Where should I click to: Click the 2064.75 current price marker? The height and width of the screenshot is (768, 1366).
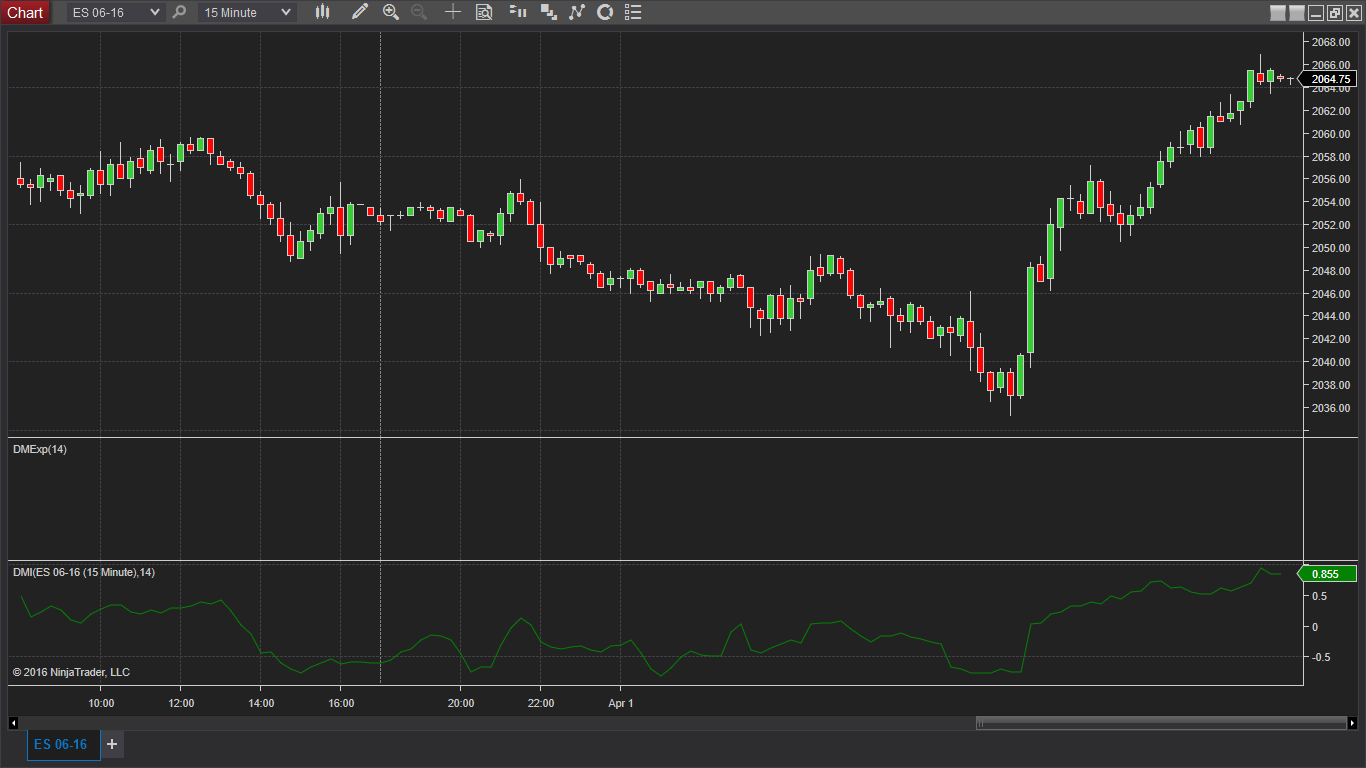point(1329,79)
